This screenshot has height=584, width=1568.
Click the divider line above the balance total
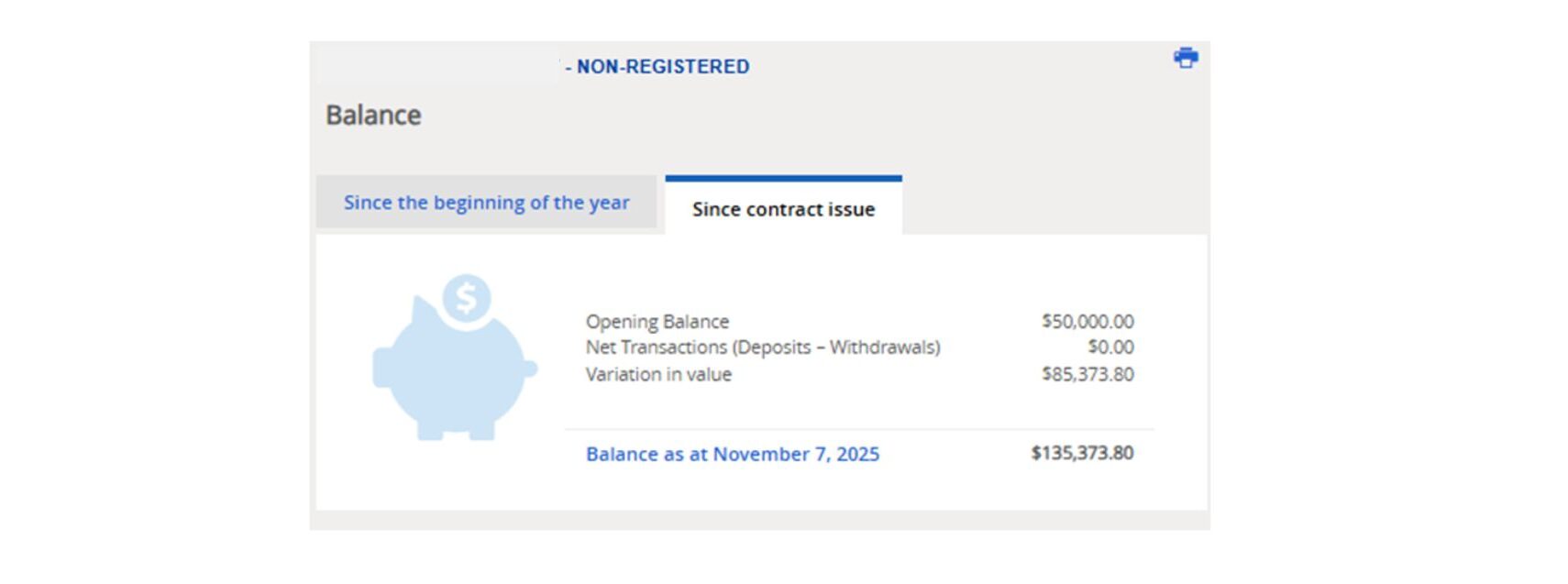[x=858, y=429]
